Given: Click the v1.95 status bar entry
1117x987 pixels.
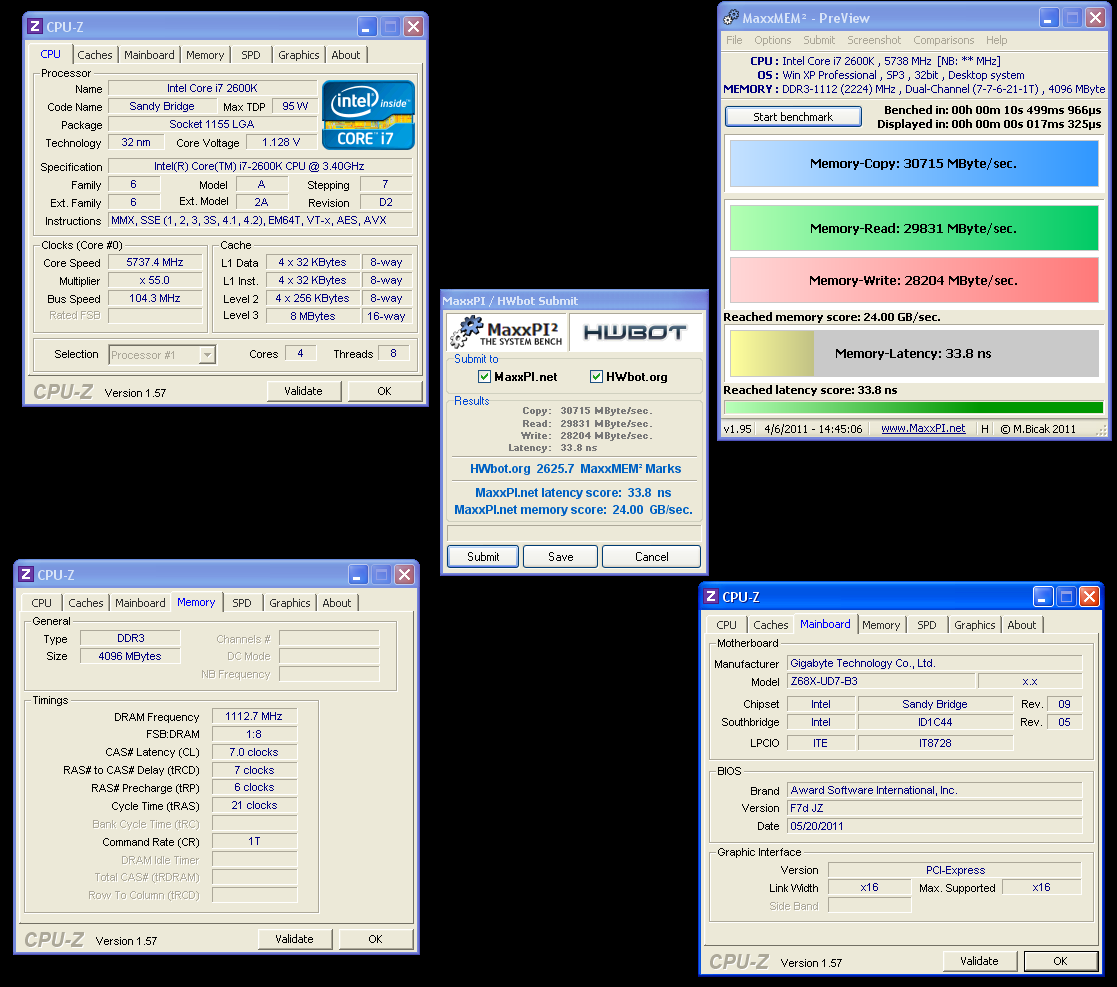Looking at the screenshot, I should point(737,429).
